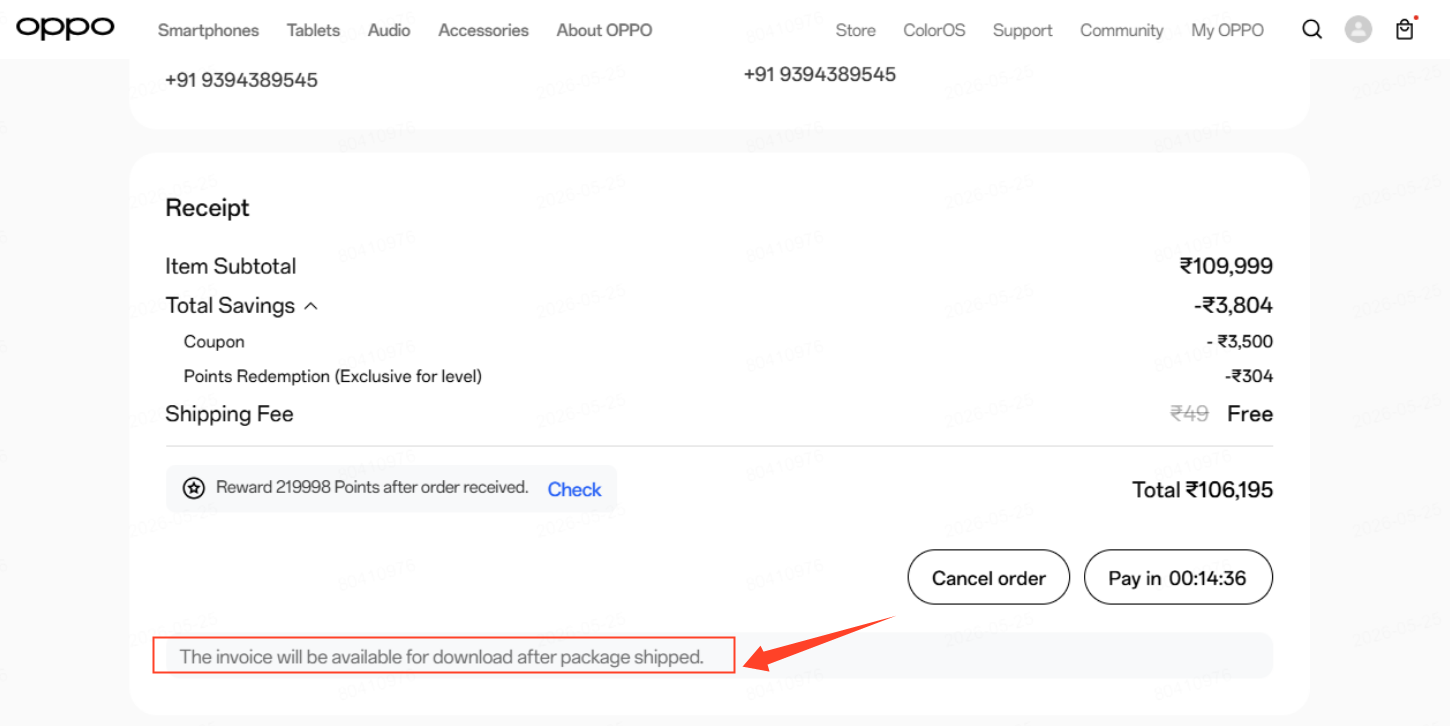Select the Shipping Fee label
The height and width of the screenshot is (726, 1450).
pyautogui.click(x=229, y=414)
